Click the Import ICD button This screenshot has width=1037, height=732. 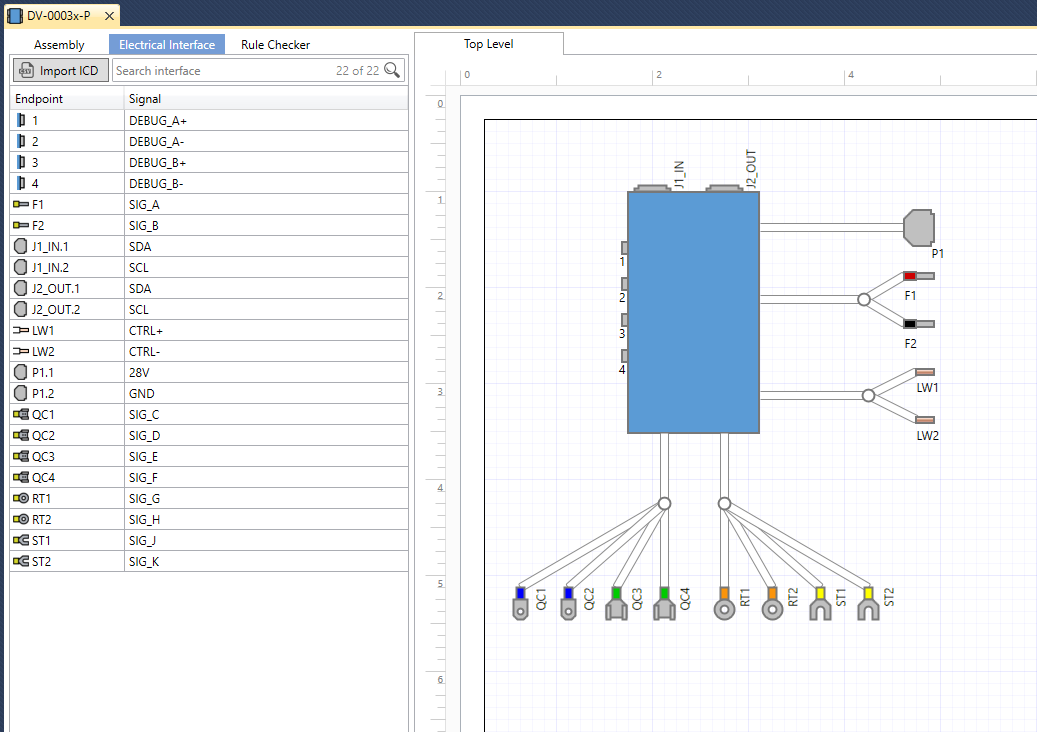(x=60, y=70)
